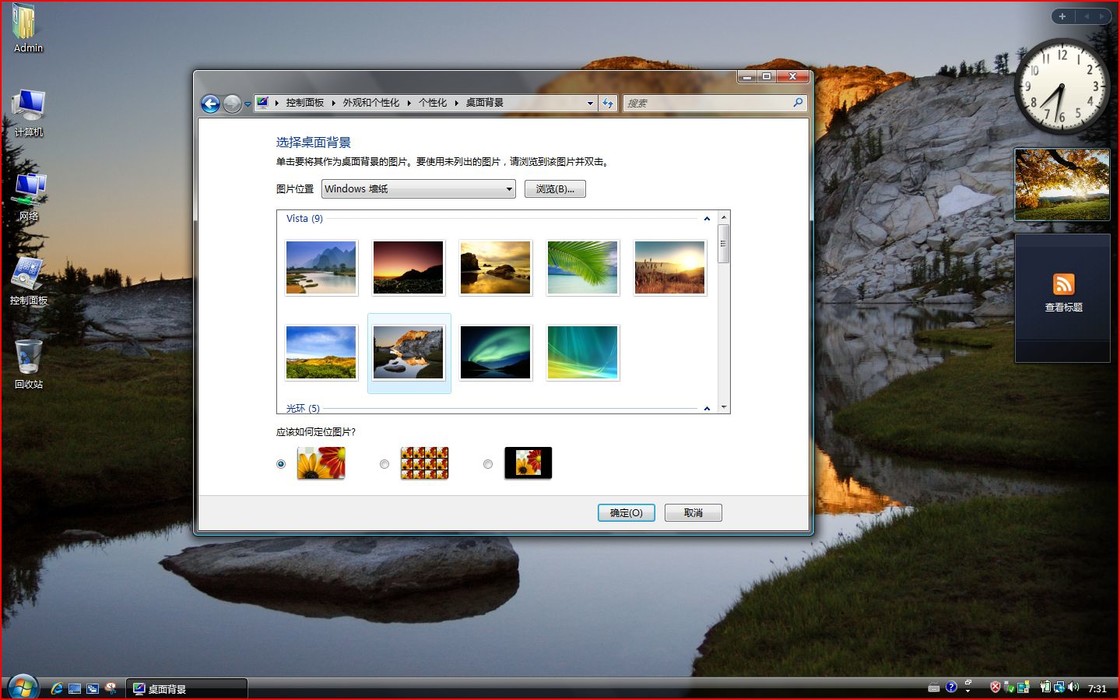Screen dimensions: 1120x700
Task: Pick the blue sky green hills wallpaper
Action: pos(321,352)
